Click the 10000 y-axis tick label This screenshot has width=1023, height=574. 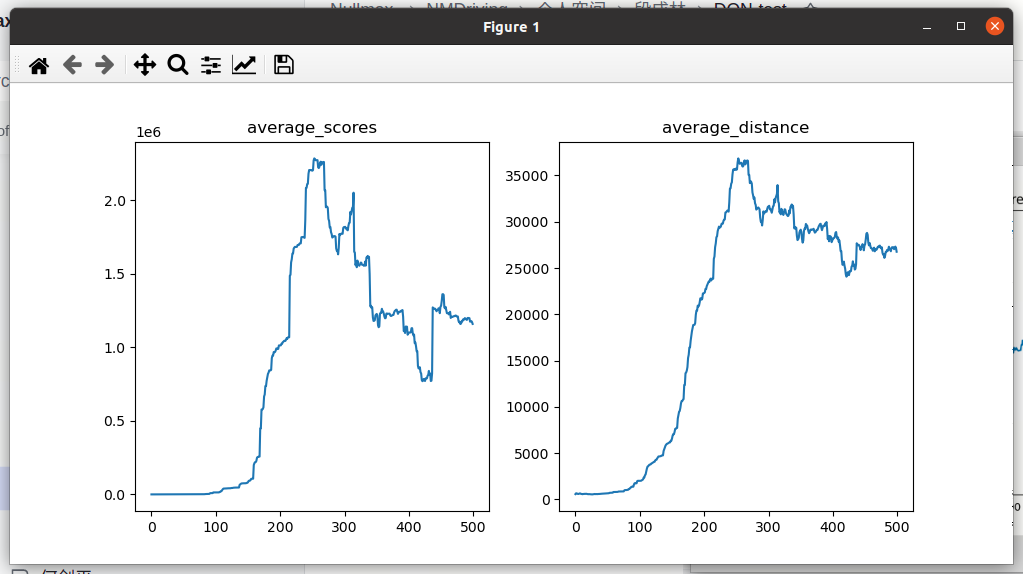[527, 408]
